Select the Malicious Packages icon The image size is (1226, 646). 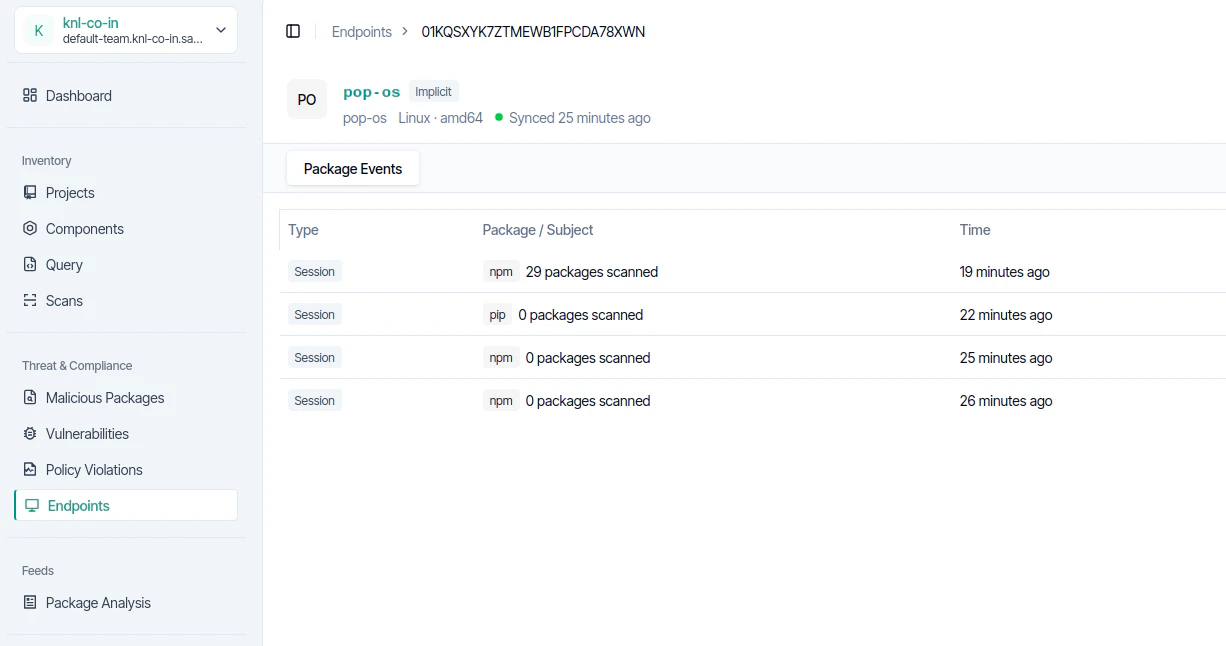click(x=30, y=398)
